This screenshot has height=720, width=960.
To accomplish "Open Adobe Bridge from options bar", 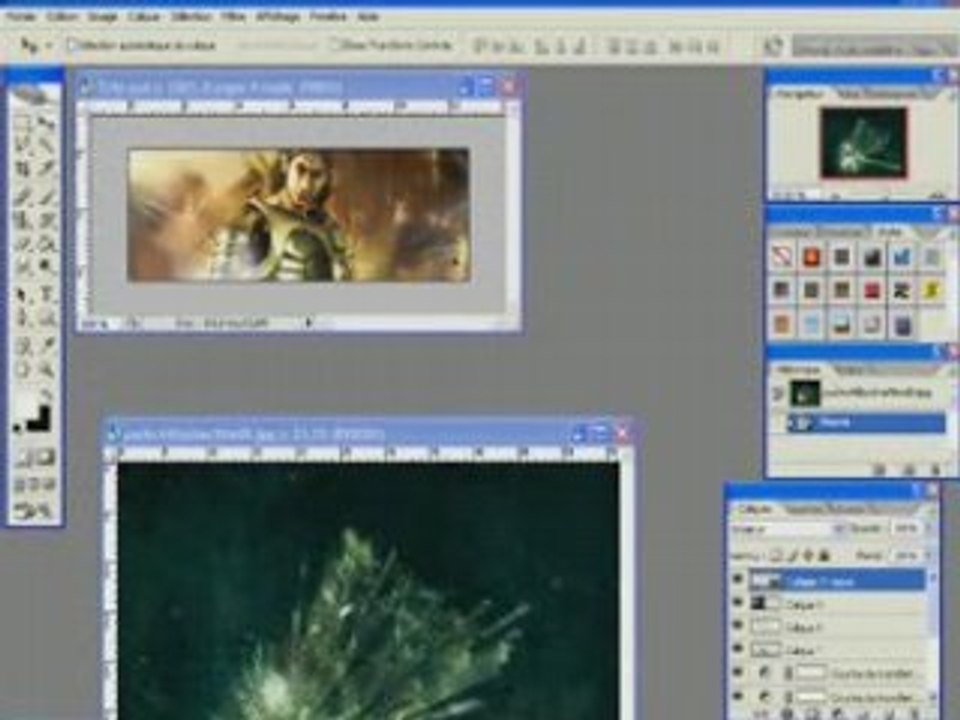I will [774, 46].
